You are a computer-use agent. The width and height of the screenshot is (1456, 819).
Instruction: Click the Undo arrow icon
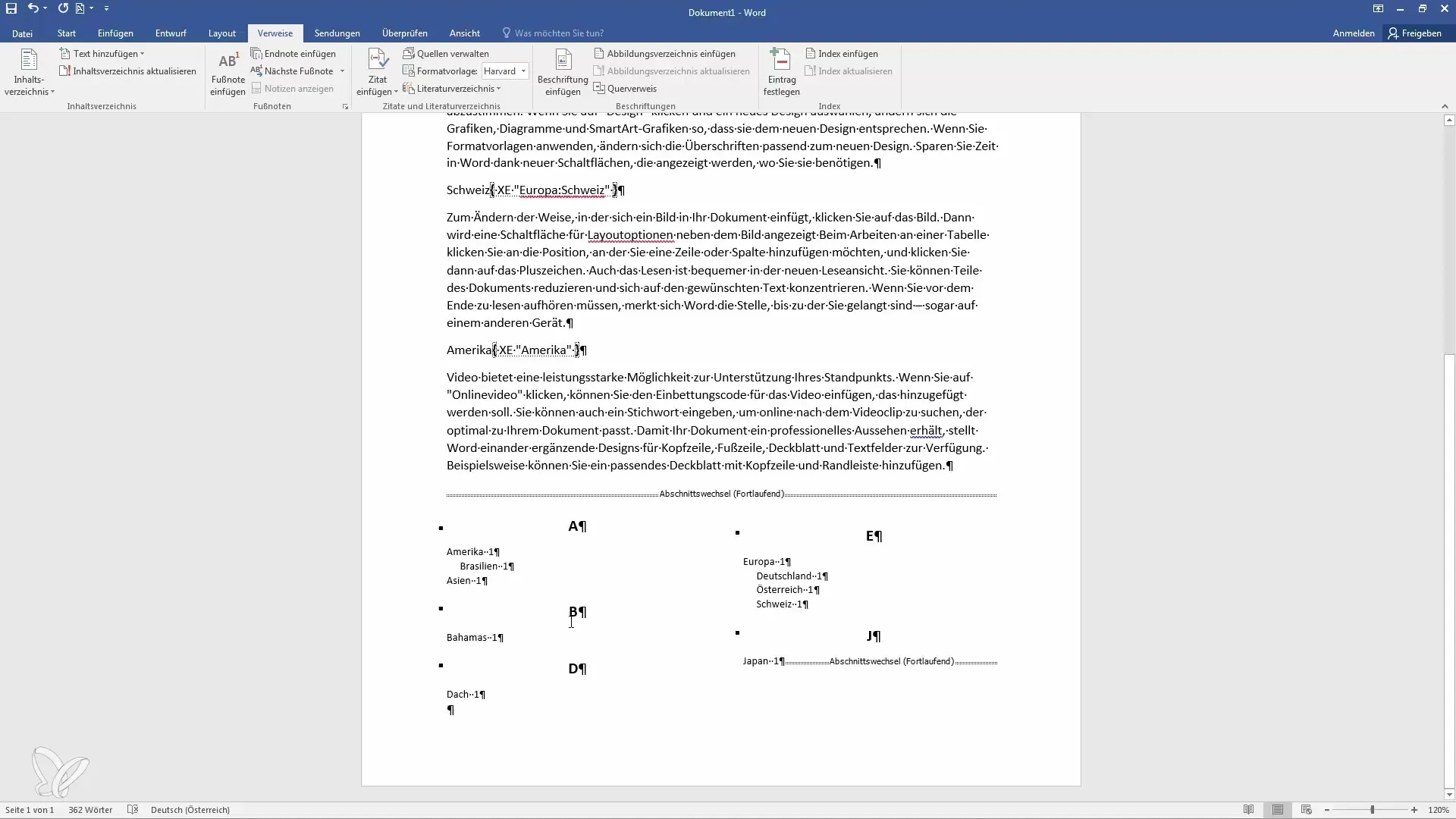(x=33, y=8)
